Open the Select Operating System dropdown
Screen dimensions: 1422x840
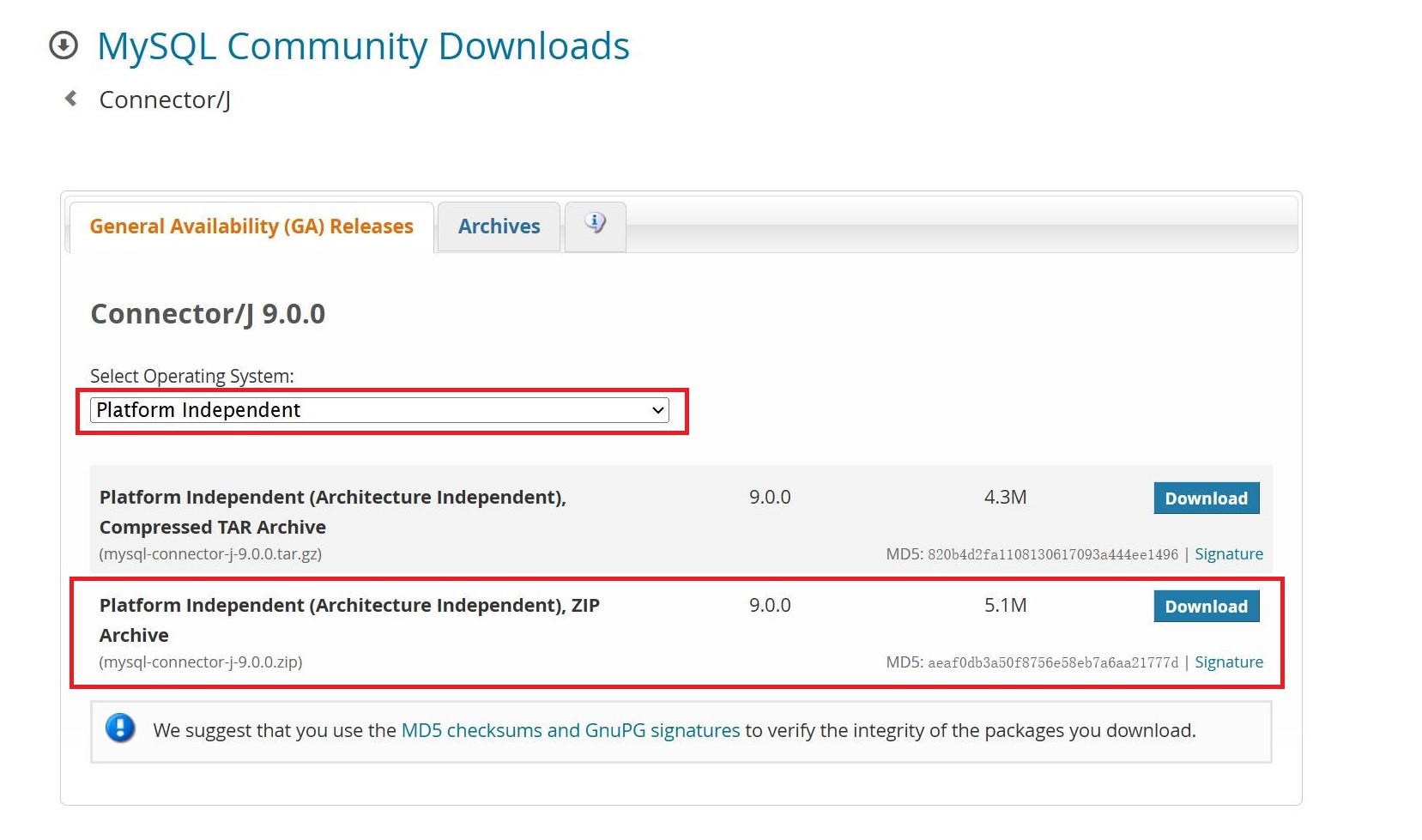379,410
